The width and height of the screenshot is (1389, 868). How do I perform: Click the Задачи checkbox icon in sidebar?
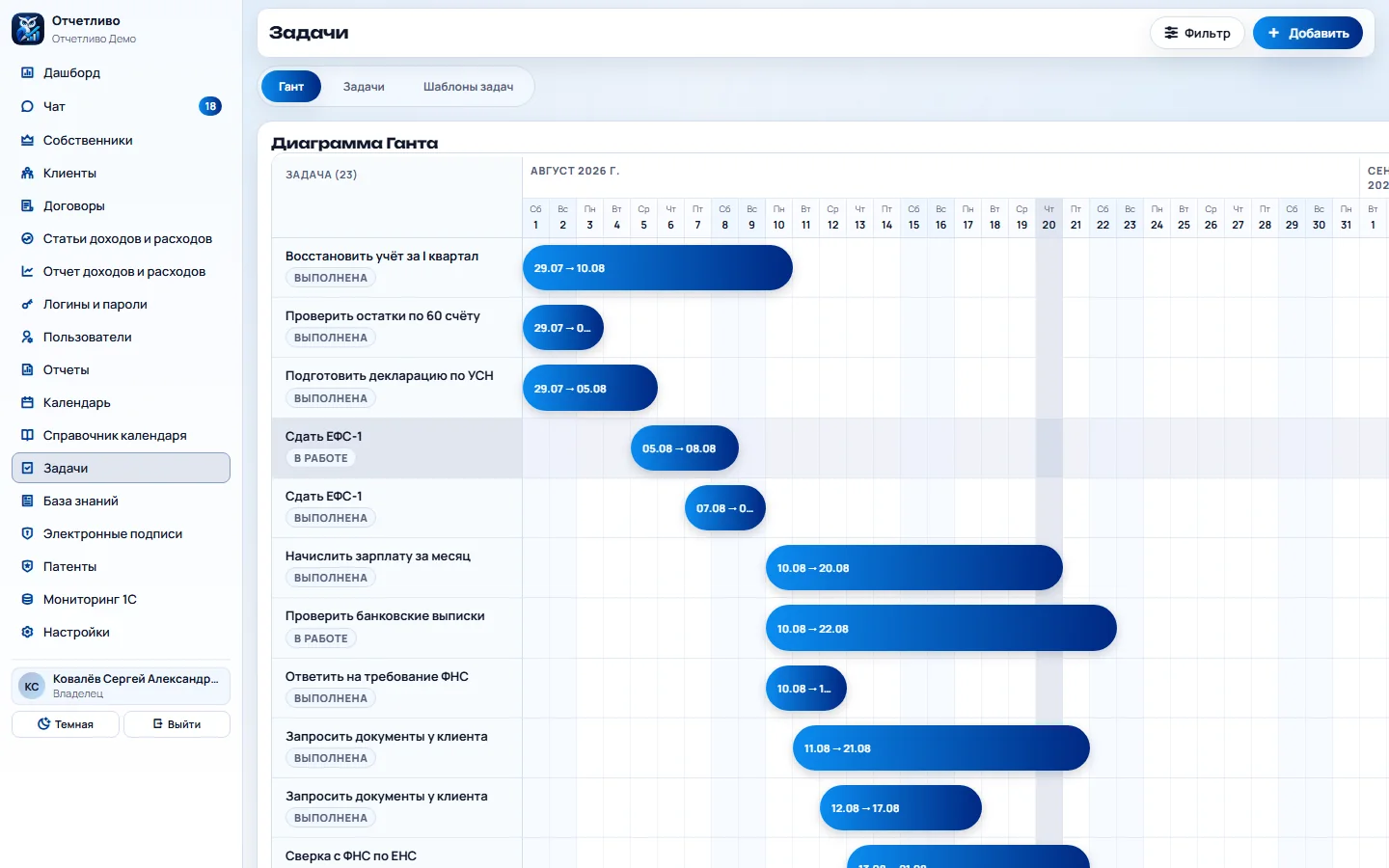point(27,468)
